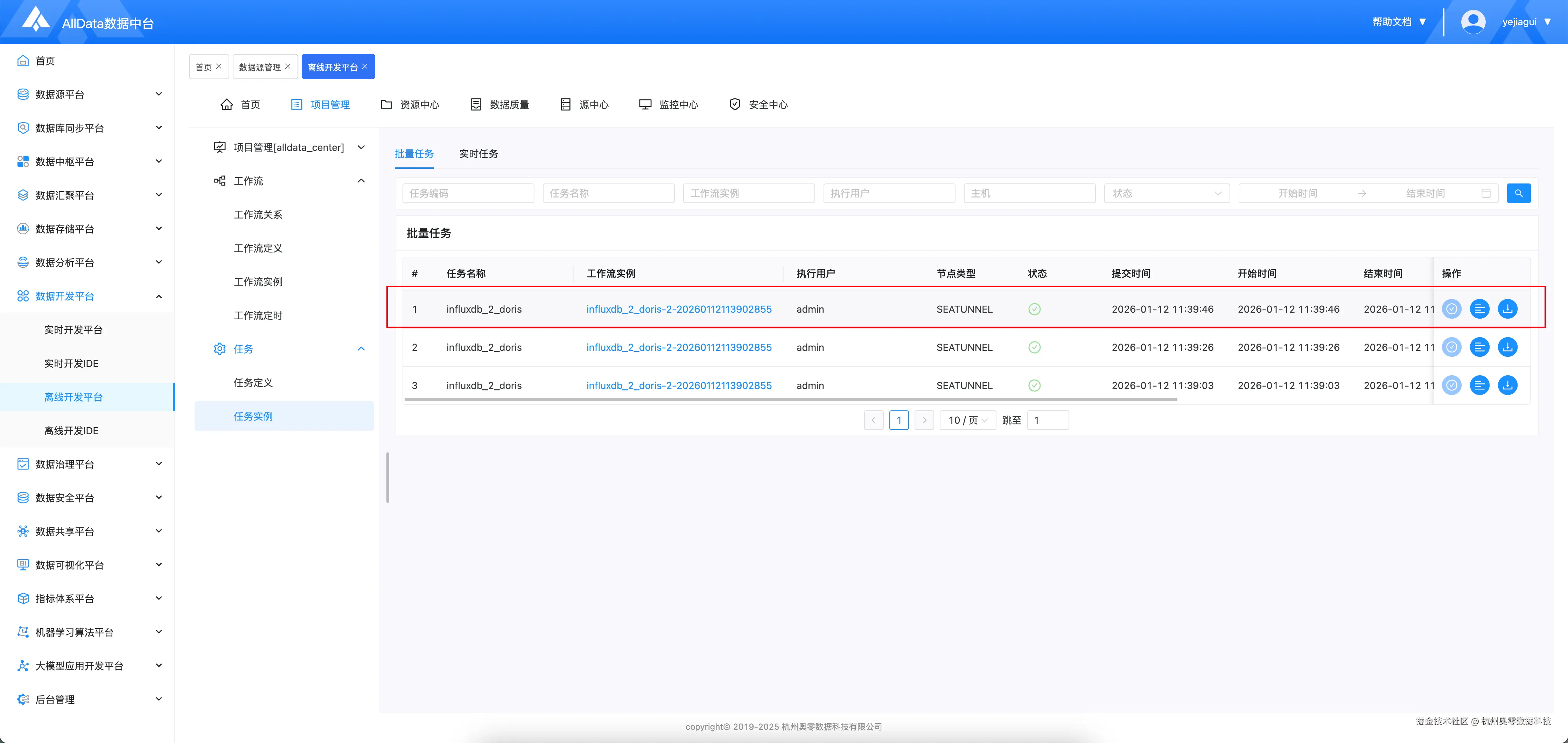This screenshot has width=1568, height=743.
Task: Click the user avatar icon in the header
Action: (x=1472, y=22)
